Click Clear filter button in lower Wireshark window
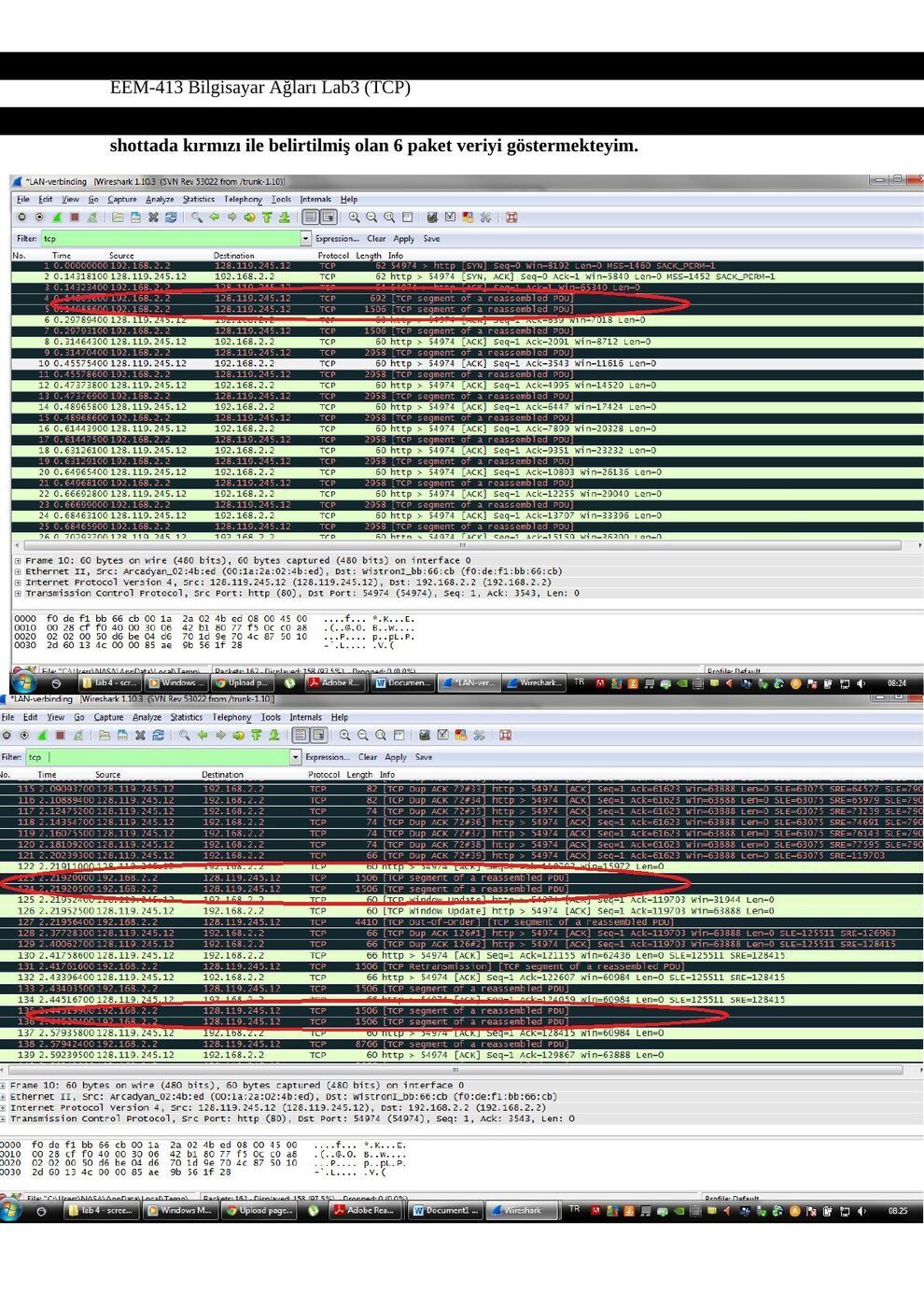 (368, 757)
